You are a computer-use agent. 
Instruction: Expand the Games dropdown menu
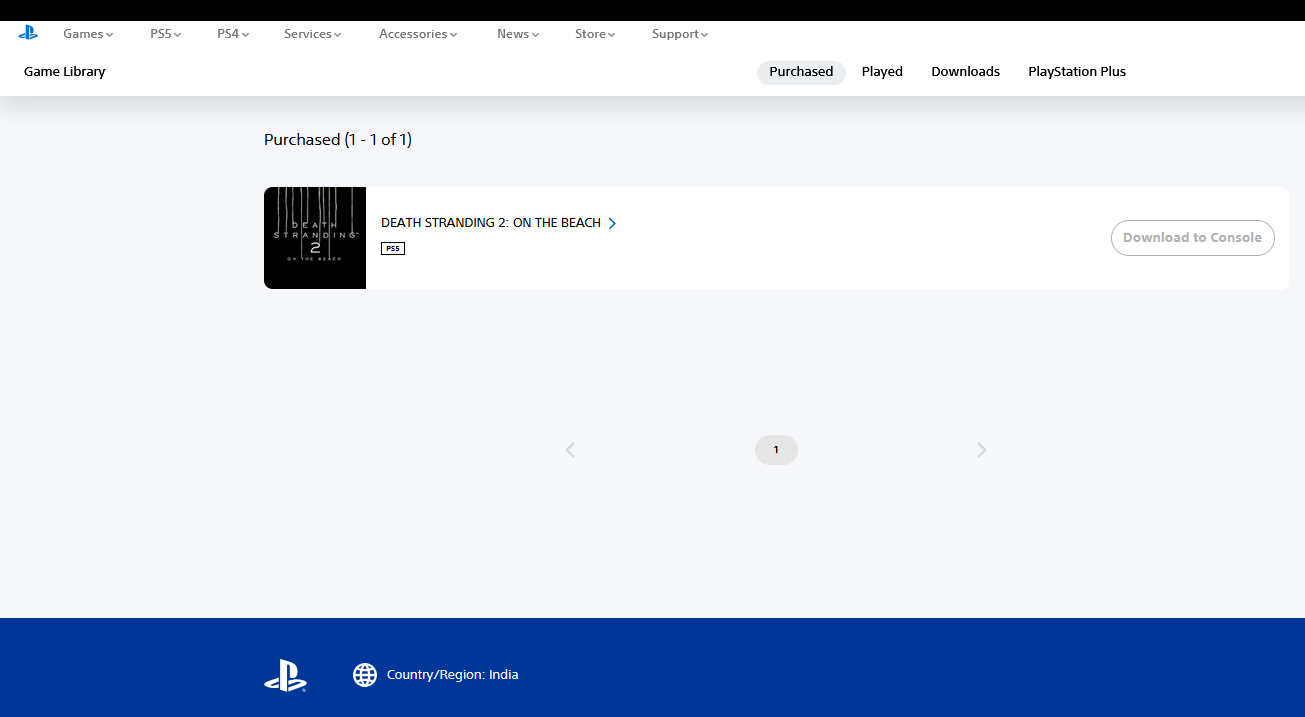(88, 34)
